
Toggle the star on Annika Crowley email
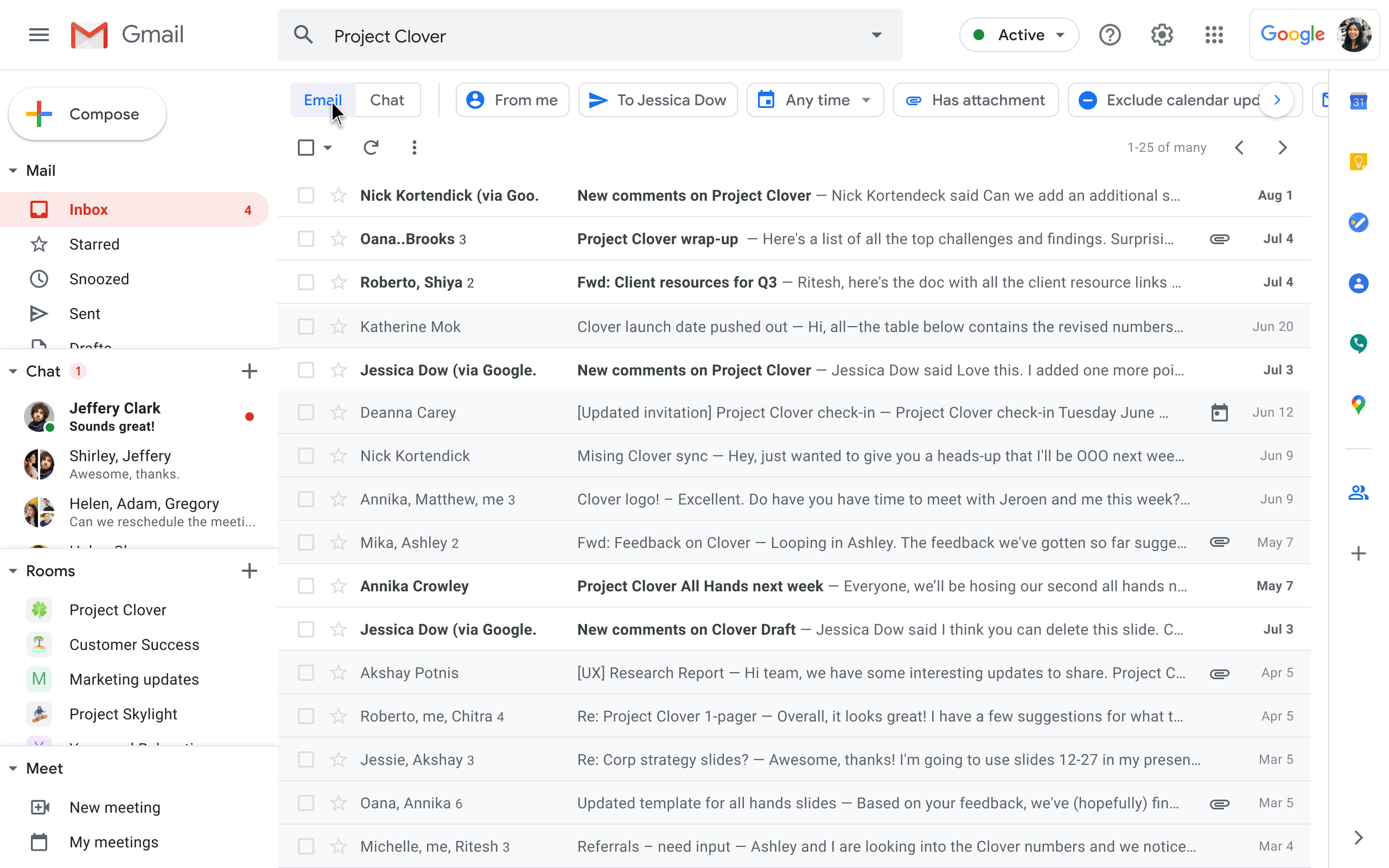pyautogui.click(x=338, y=585)
